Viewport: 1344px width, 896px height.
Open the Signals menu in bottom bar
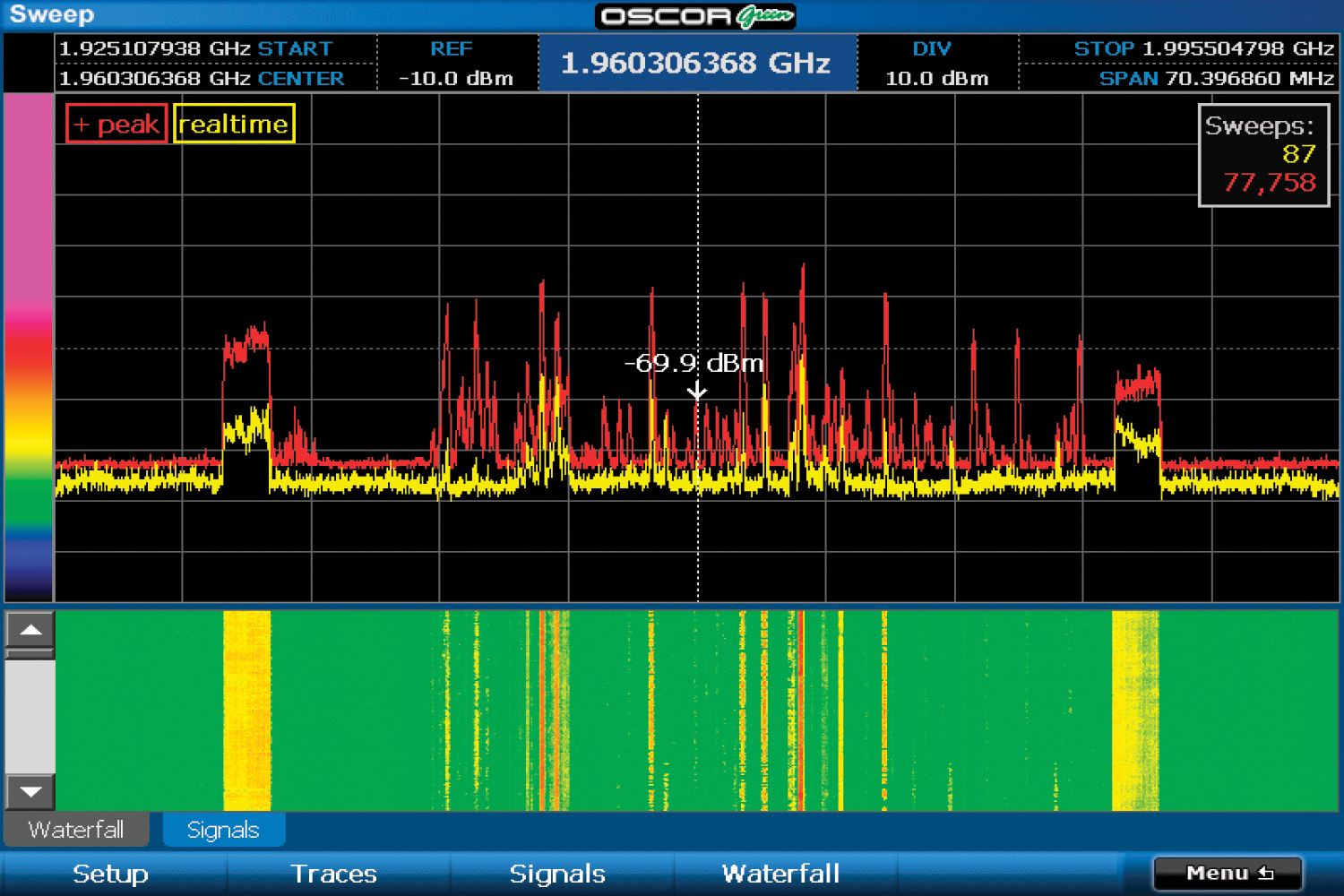(x=556, y=874)
